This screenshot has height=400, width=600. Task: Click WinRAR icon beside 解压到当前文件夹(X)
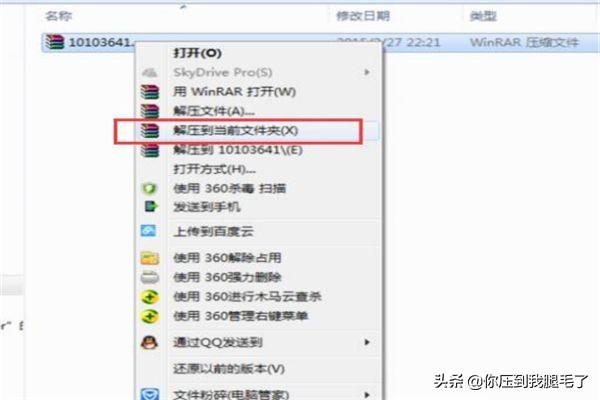150,131
